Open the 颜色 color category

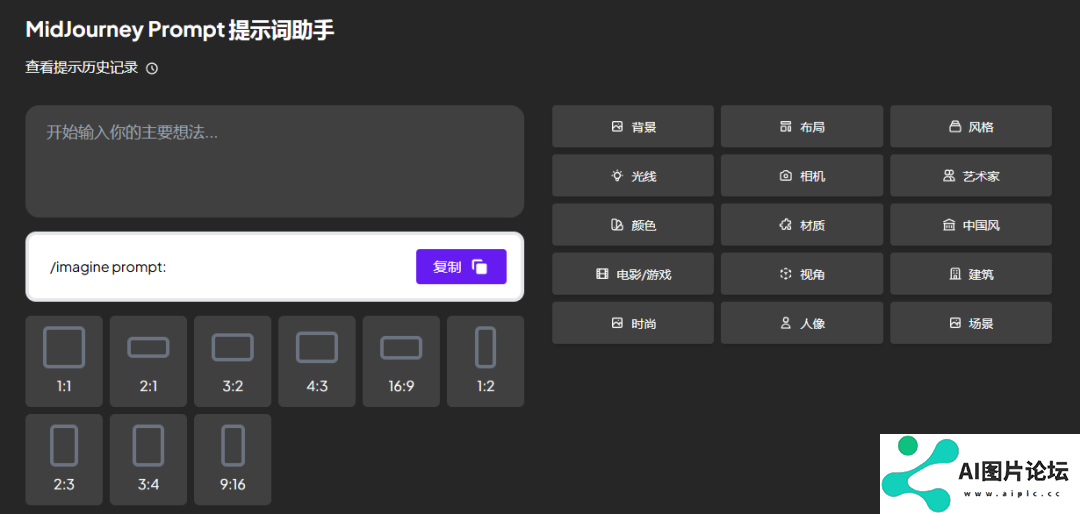[x=633, y=225]
